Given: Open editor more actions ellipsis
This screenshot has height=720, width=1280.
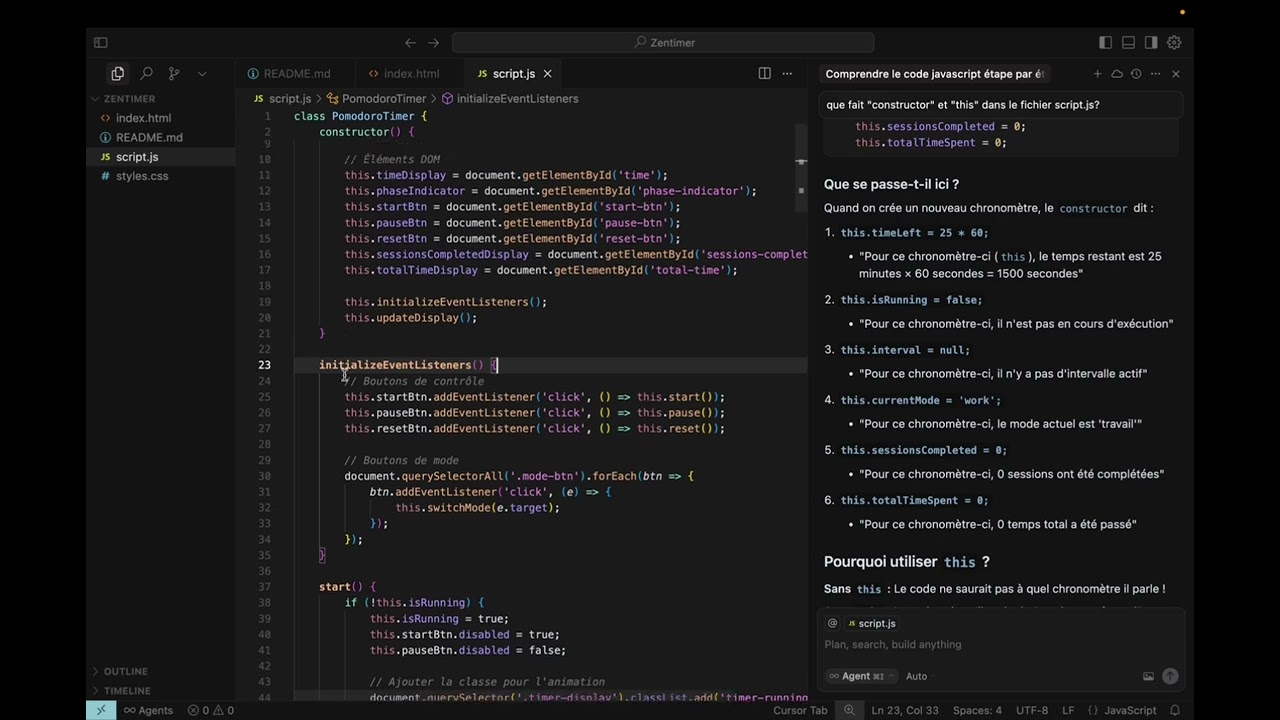Looking at the screenshot, I should tap(787, 73).
